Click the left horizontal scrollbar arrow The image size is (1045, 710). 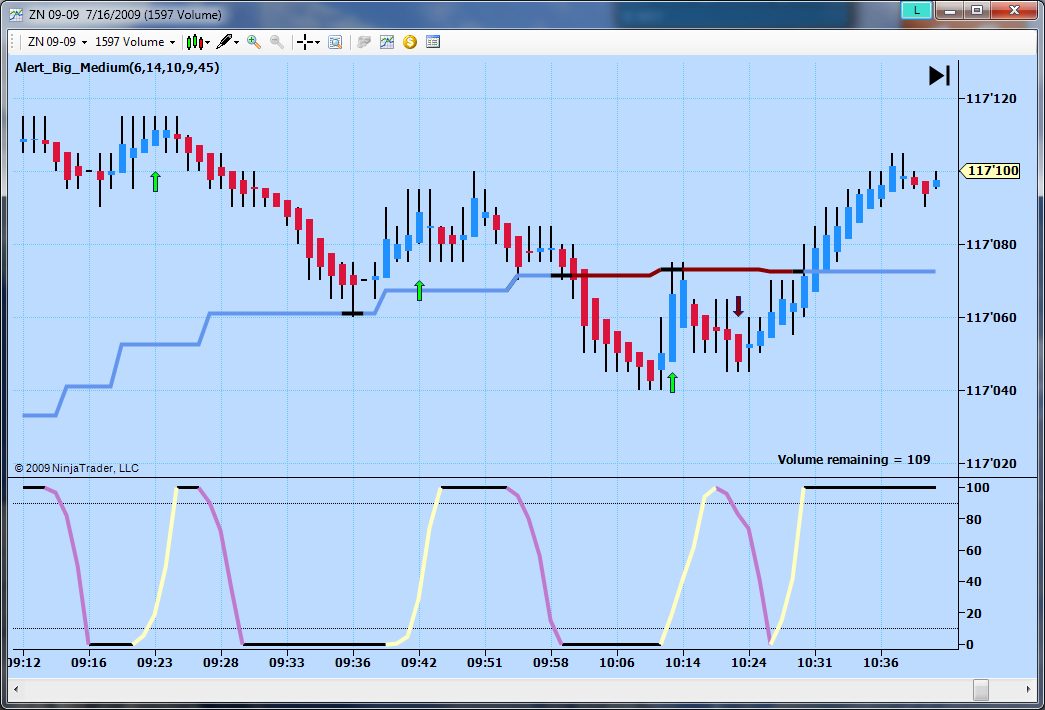[16, 689]
